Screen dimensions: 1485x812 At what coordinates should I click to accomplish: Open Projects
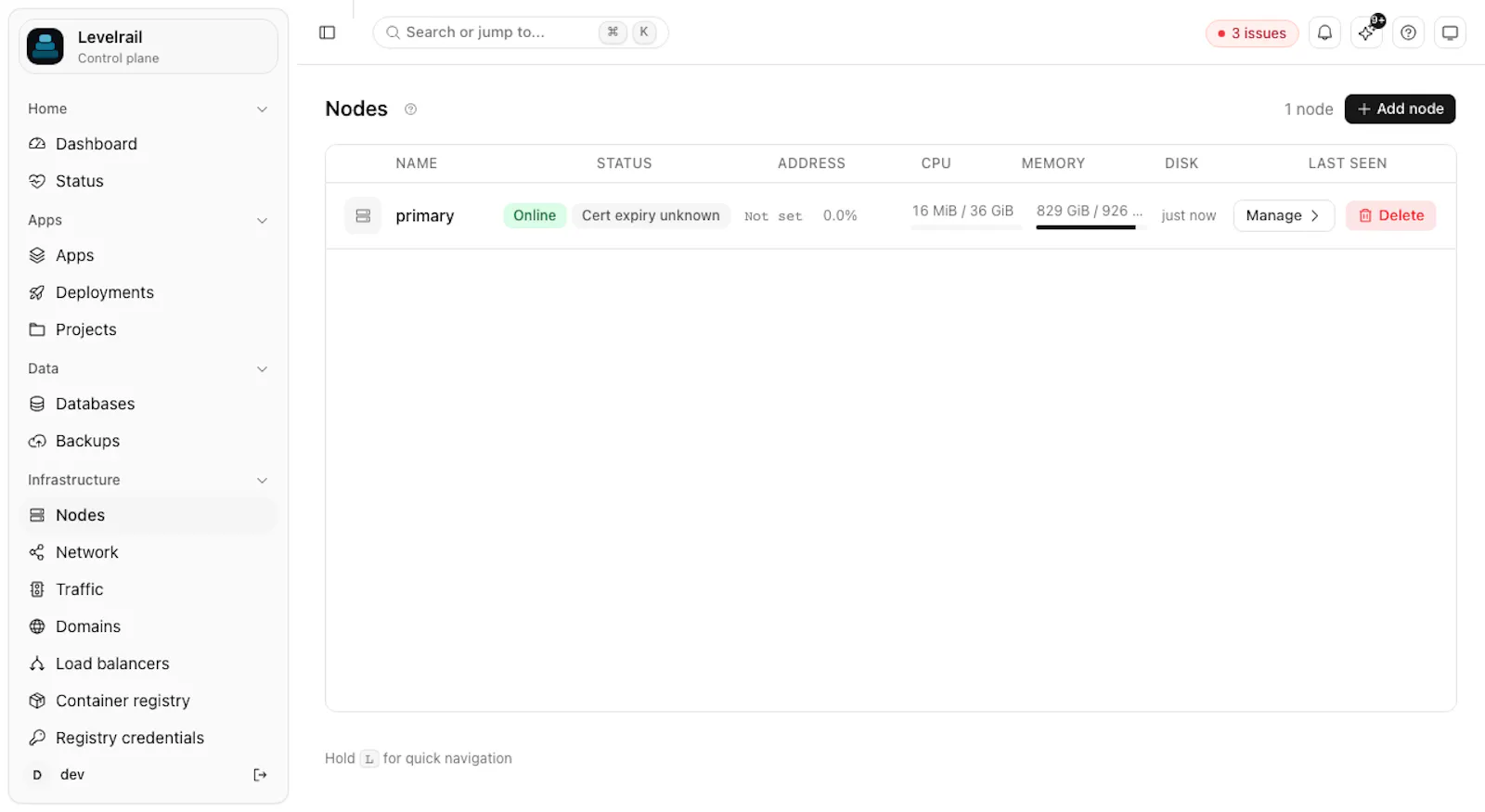(148, 329)
